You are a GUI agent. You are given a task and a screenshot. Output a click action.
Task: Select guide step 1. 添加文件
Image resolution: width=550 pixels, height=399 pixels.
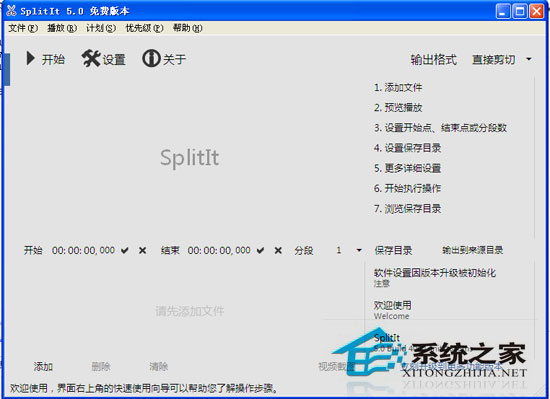click(398, 87)
